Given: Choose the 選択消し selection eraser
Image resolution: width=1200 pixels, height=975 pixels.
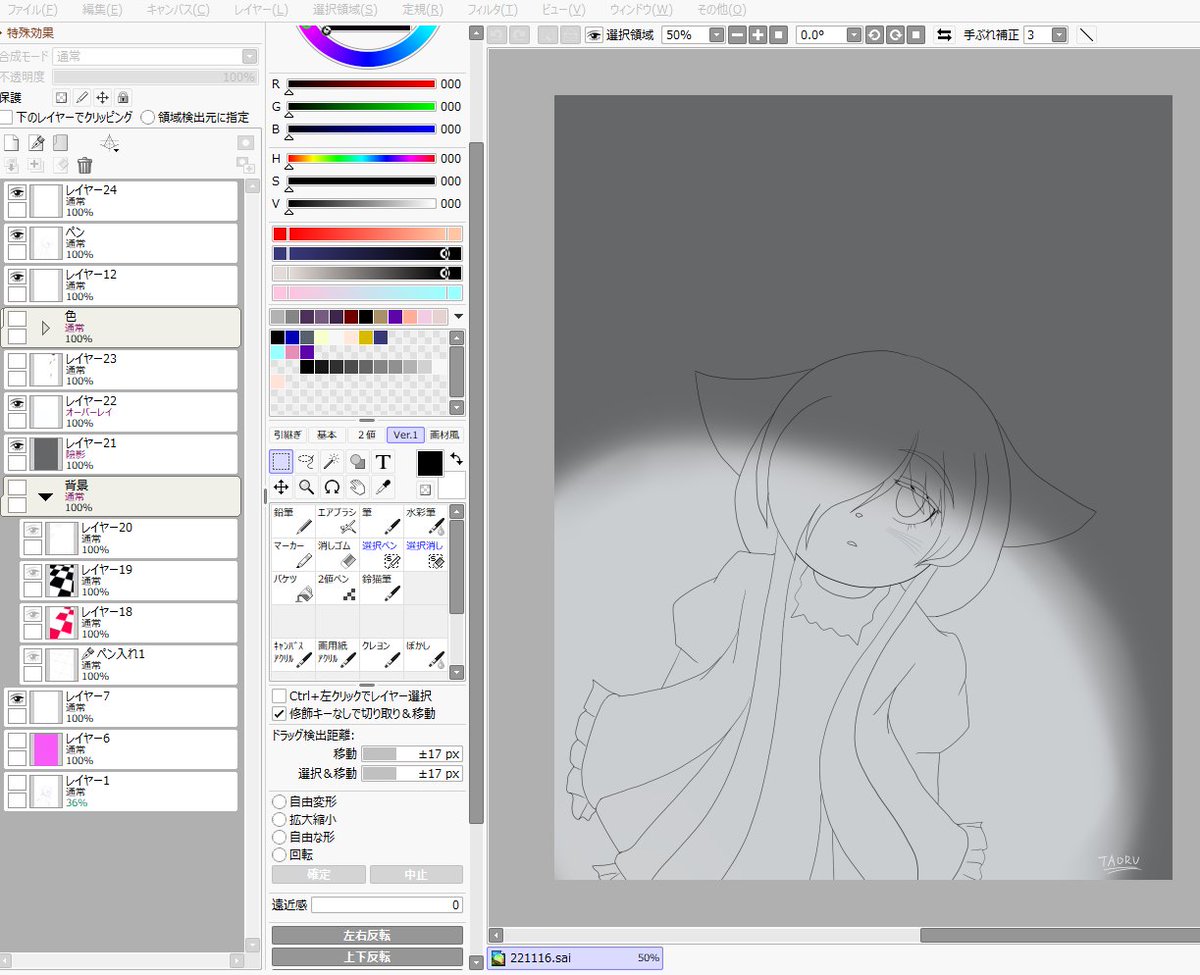Looking at the screenshot, I should (425, 555).
